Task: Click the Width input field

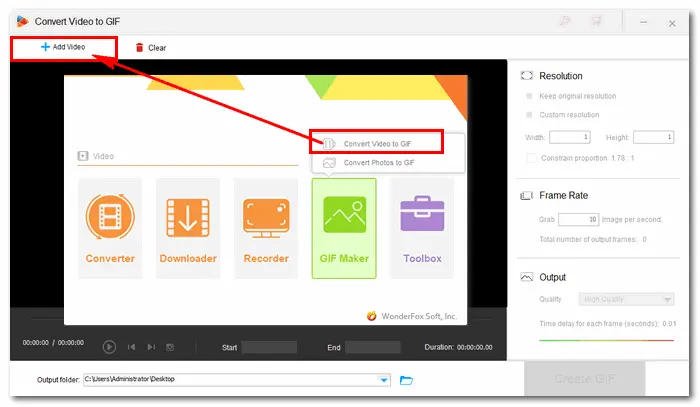Action: (x=570, y=137)
